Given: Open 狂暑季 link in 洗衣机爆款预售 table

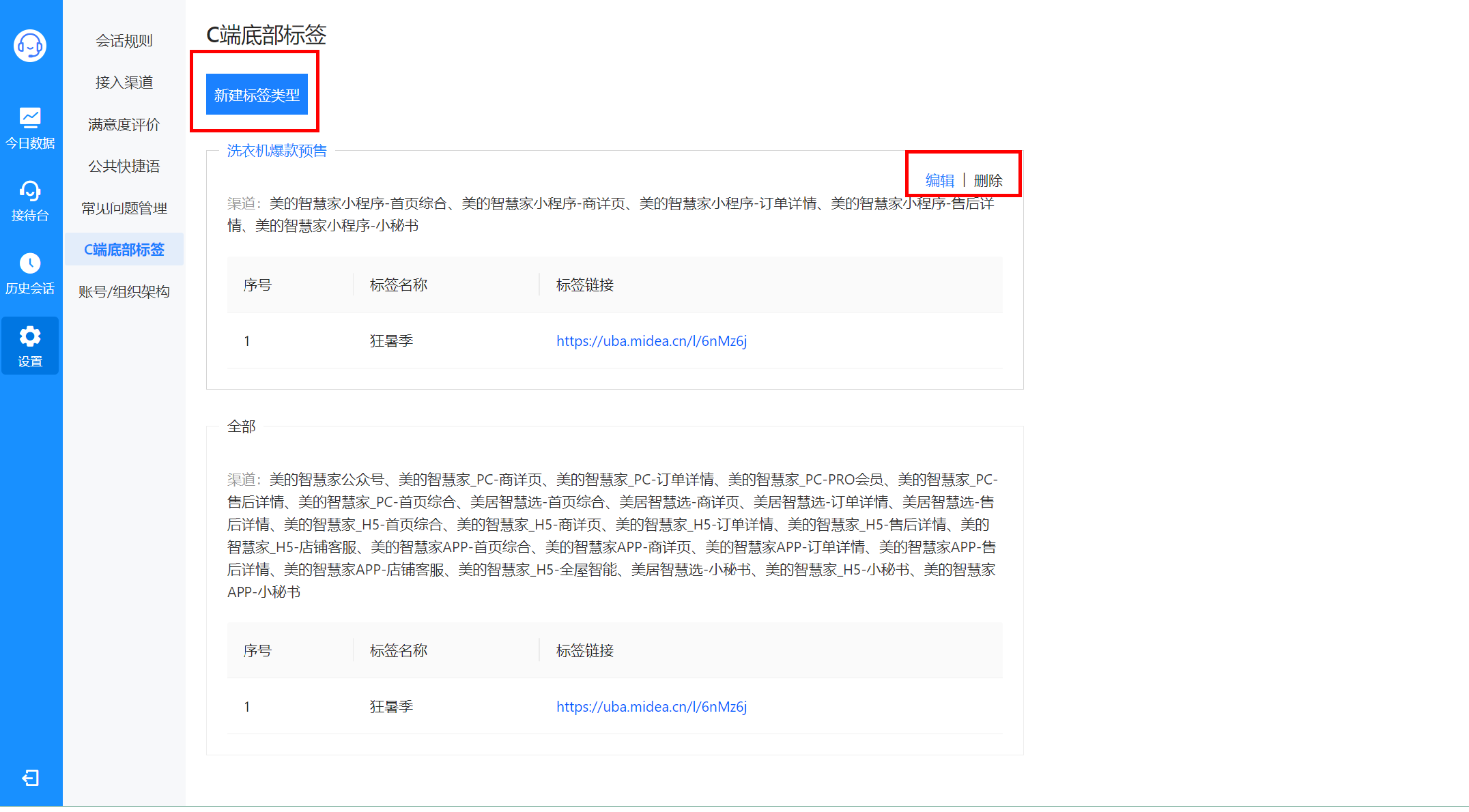Looking at the screenshot, I should click(651, 341).
